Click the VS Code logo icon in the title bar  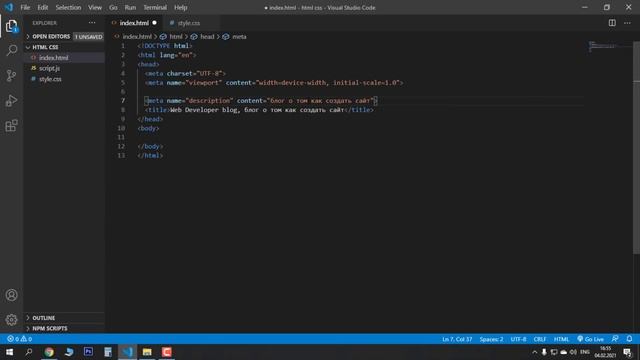(x=9, y=7)
